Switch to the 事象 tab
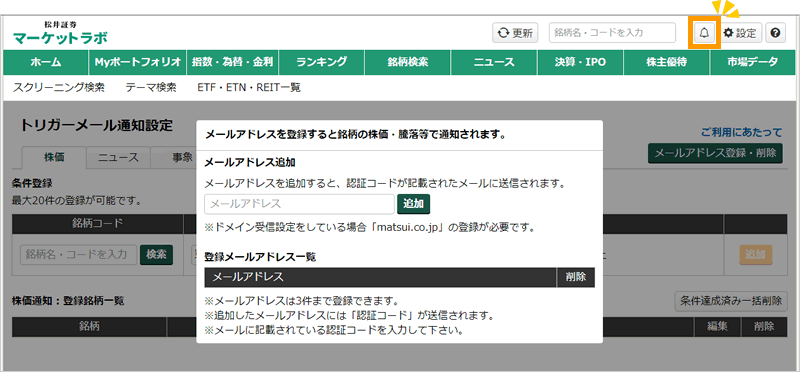The width and height of the screenshot is (800, 372). click(181, 158)
